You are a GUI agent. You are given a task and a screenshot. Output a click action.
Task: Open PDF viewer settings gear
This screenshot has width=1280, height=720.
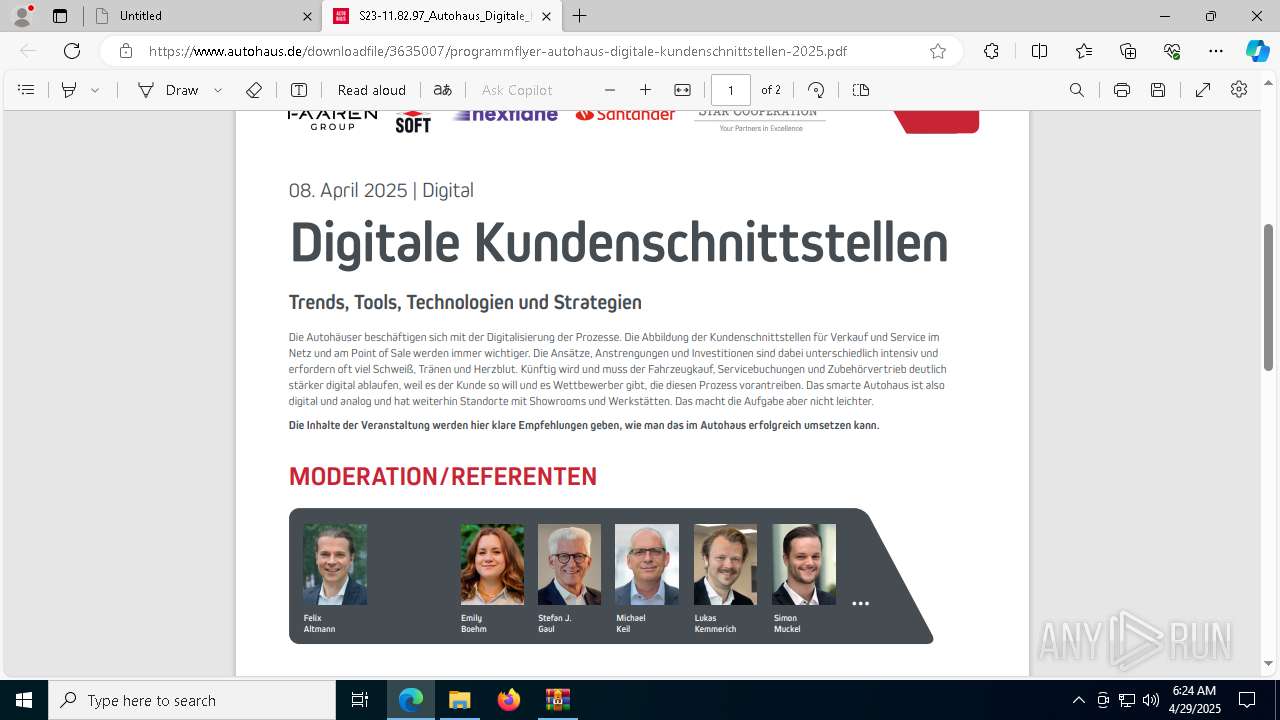coord(1239,90)
